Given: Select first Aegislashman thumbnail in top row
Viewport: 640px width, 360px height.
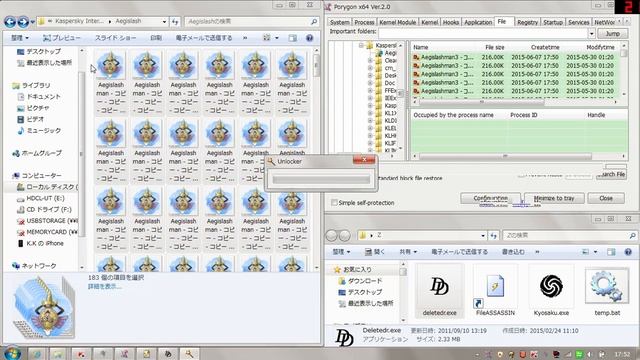Looking at the screenshot, I should point(111,64).
